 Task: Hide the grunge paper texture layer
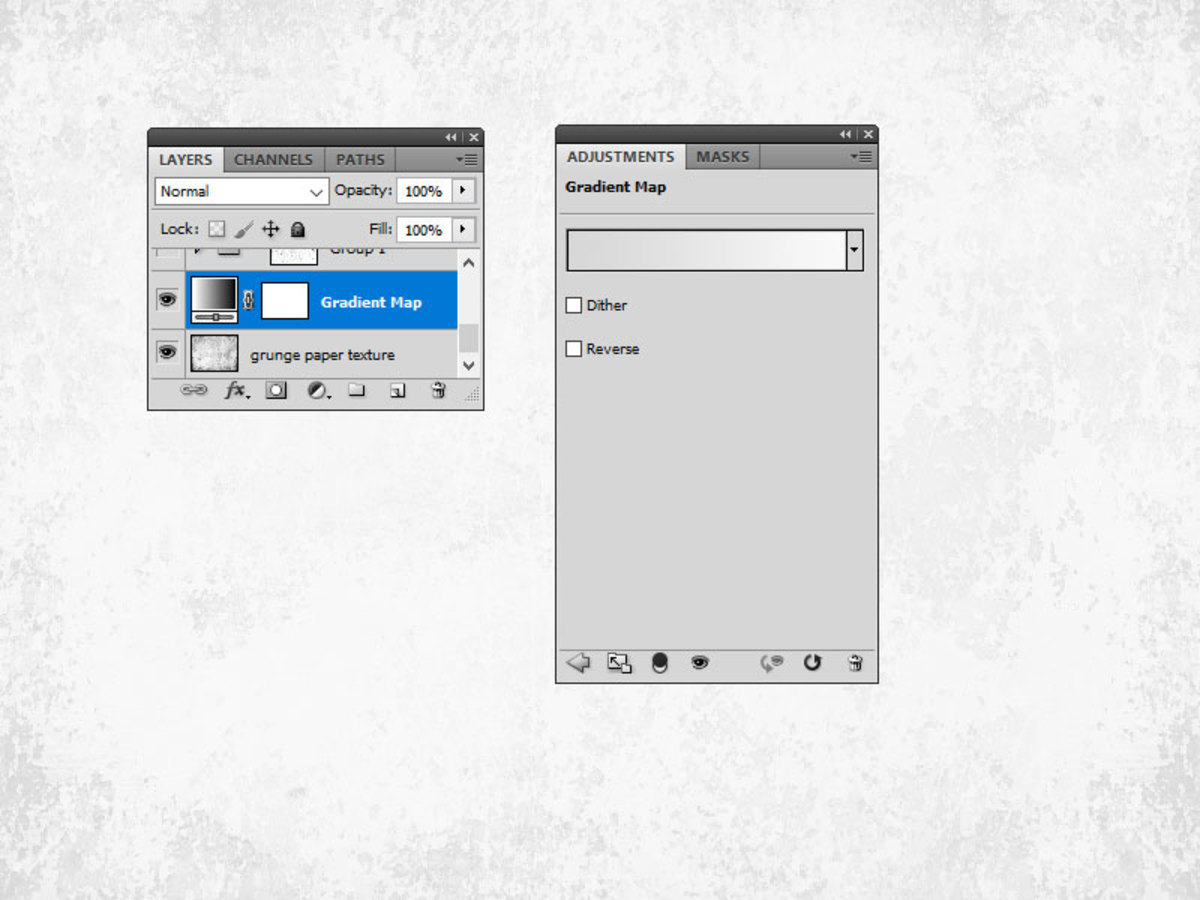(167, 352)
